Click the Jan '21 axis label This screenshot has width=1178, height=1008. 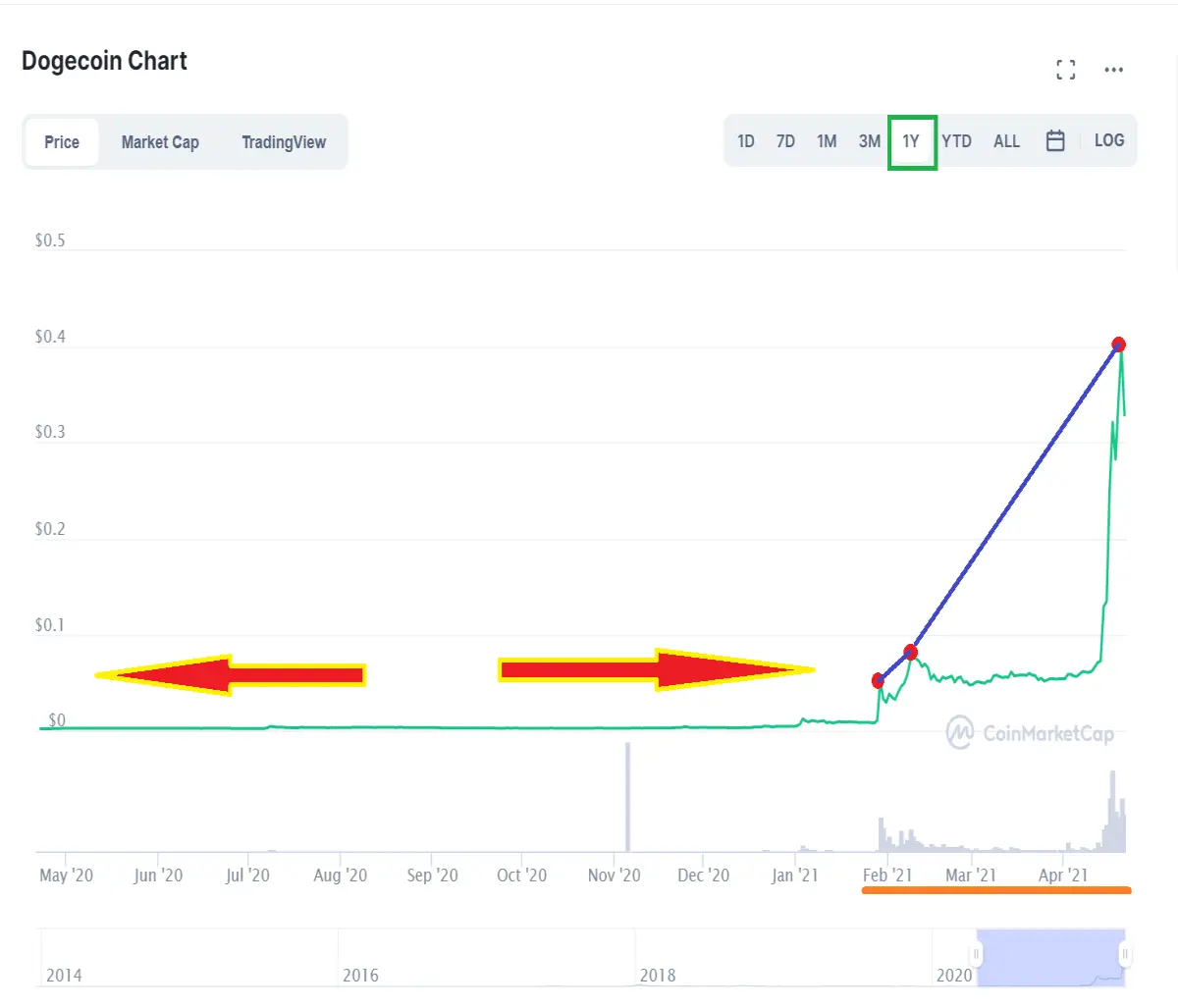794,875
